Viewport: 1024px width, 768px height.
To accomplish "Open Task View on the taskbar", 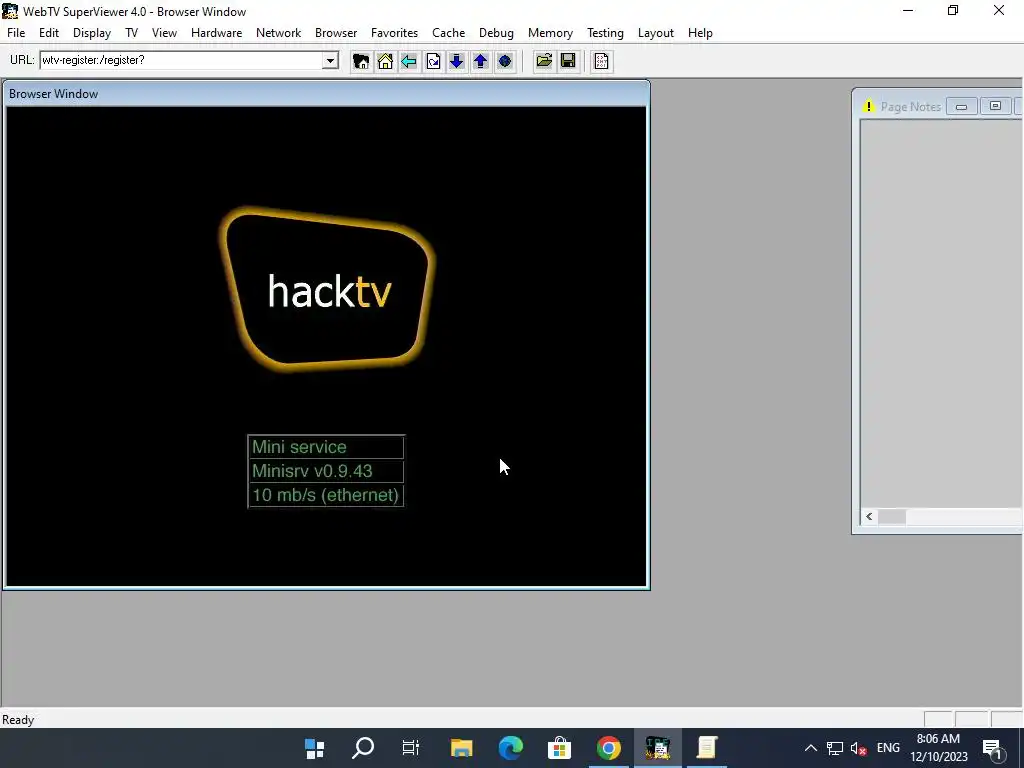I will 411,748.
